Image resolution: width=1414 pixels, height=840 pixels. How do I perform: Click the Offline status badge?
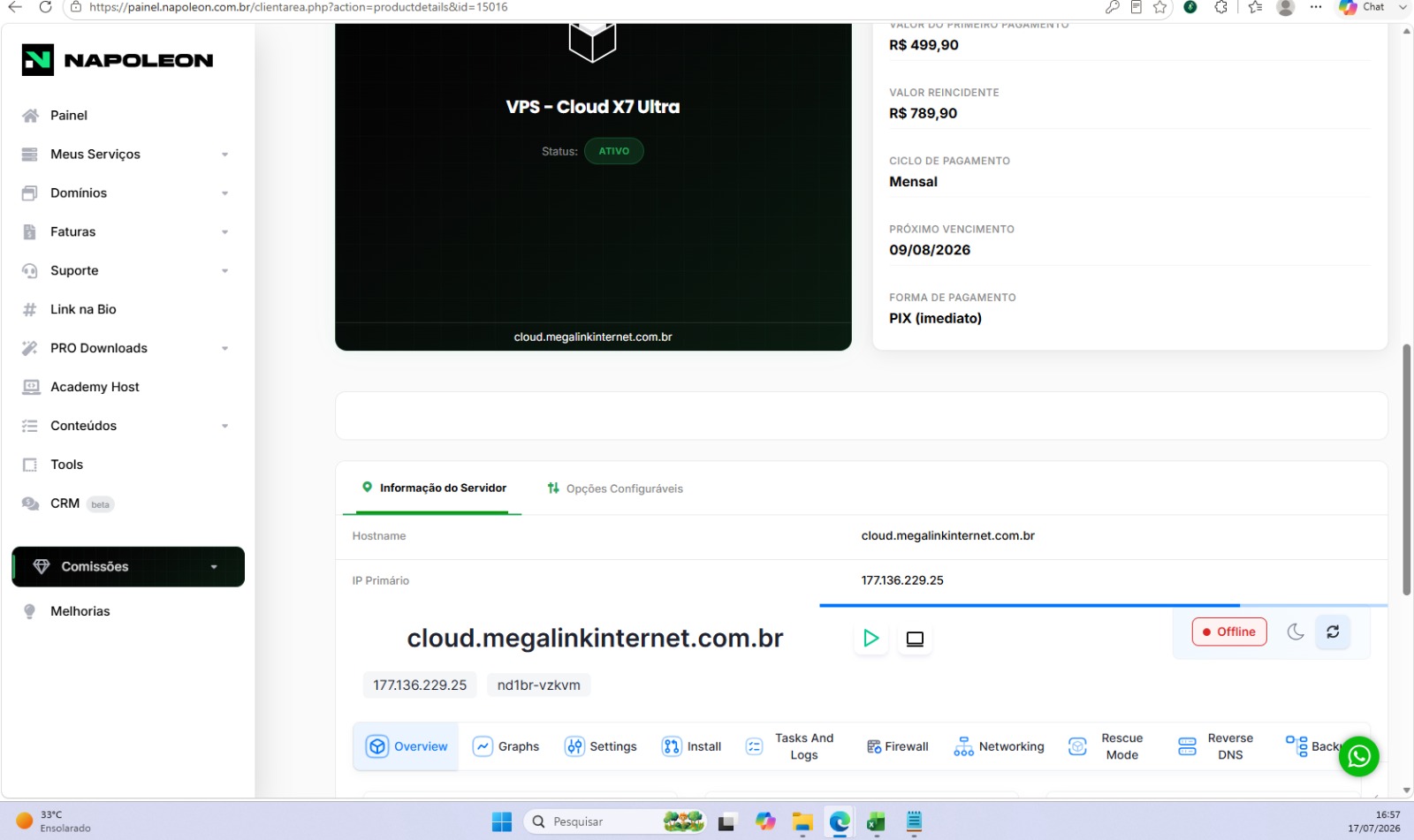1229,632
